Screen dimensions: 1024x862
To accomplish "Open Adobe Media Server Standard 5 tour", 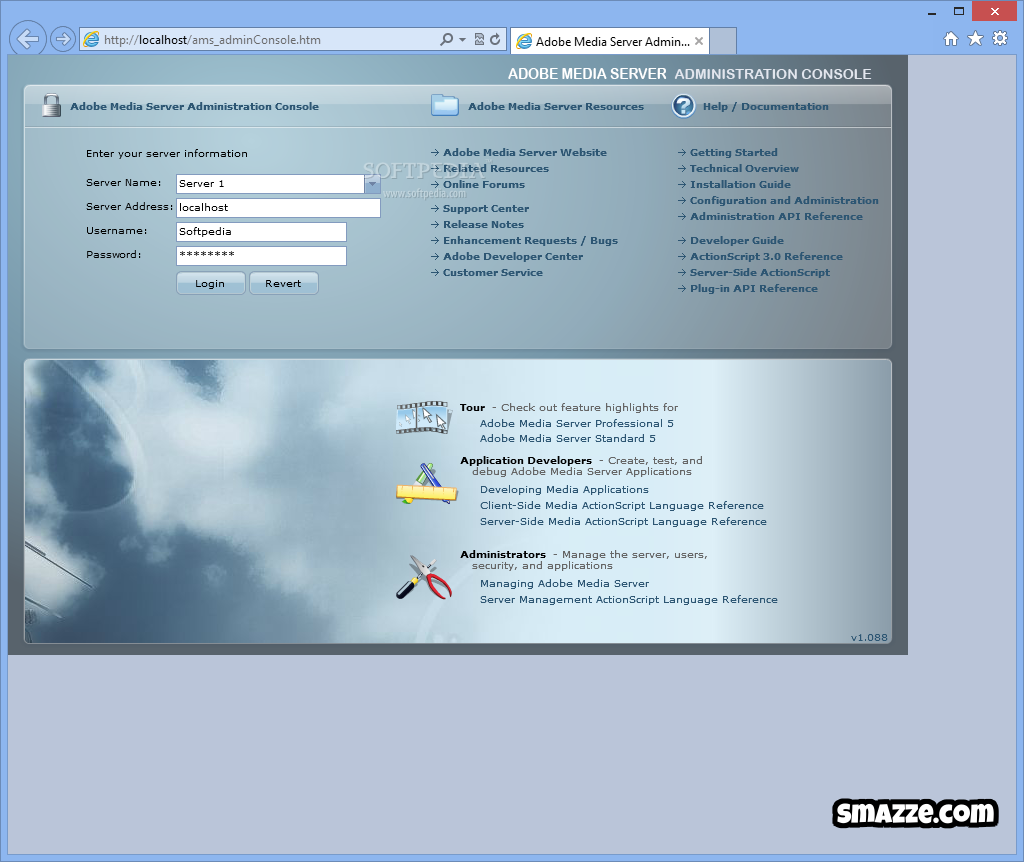I will click(x=568, y=439).
